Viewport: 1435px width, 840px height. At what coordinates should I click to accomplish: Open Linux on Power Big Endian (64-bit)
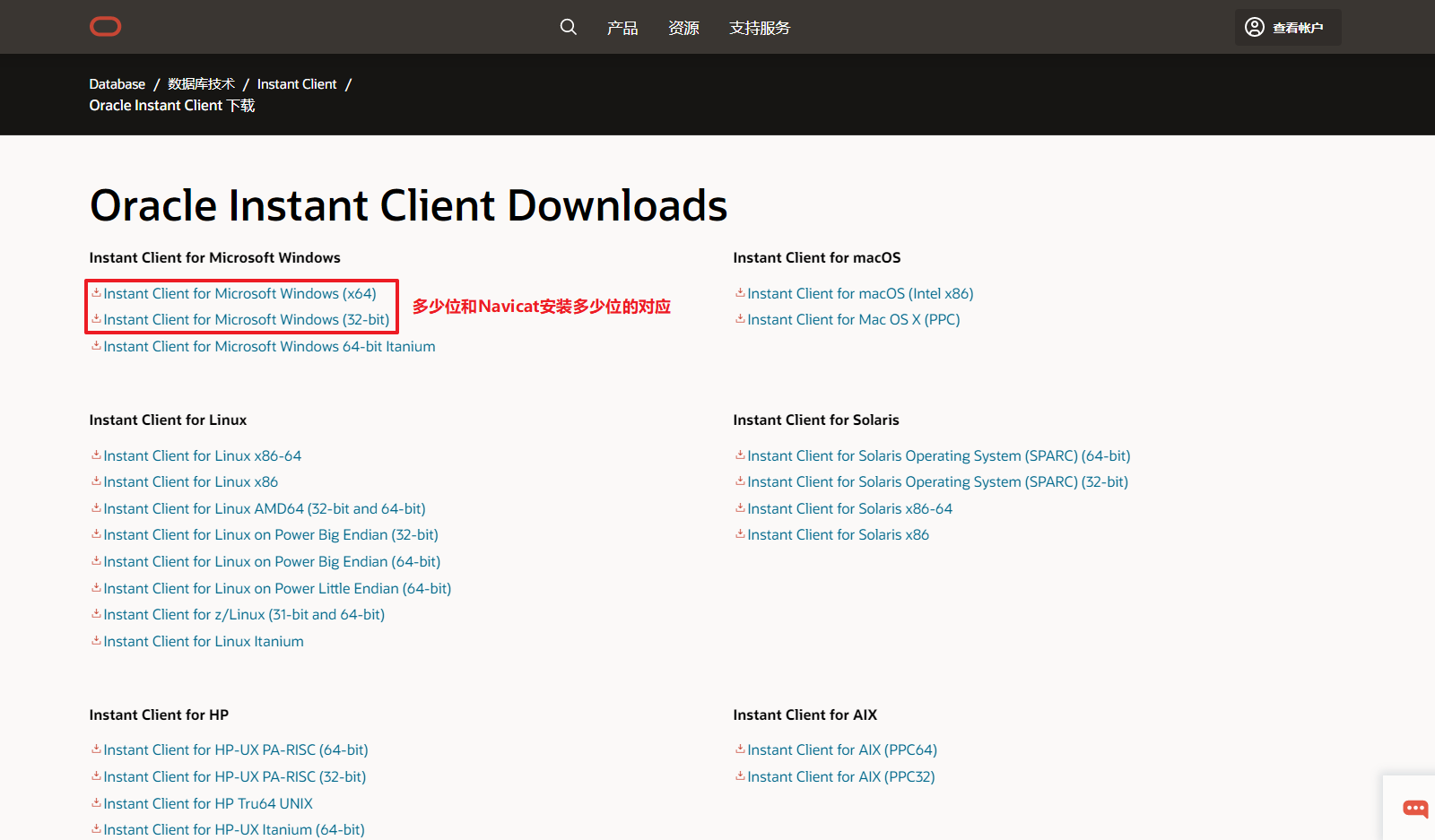coord(272,562)
